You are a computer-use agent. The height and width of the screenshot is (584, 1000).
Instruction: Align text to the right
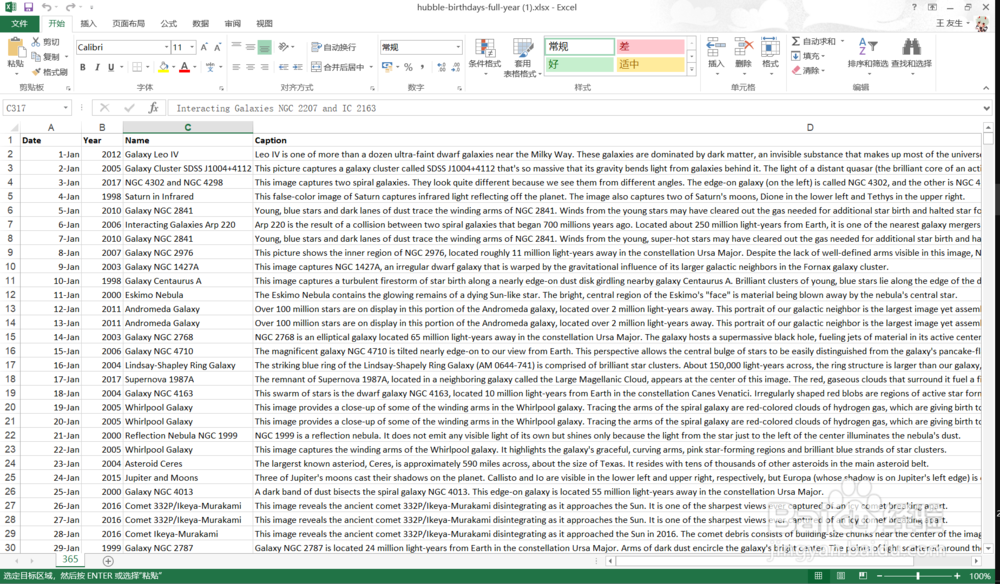264,67
